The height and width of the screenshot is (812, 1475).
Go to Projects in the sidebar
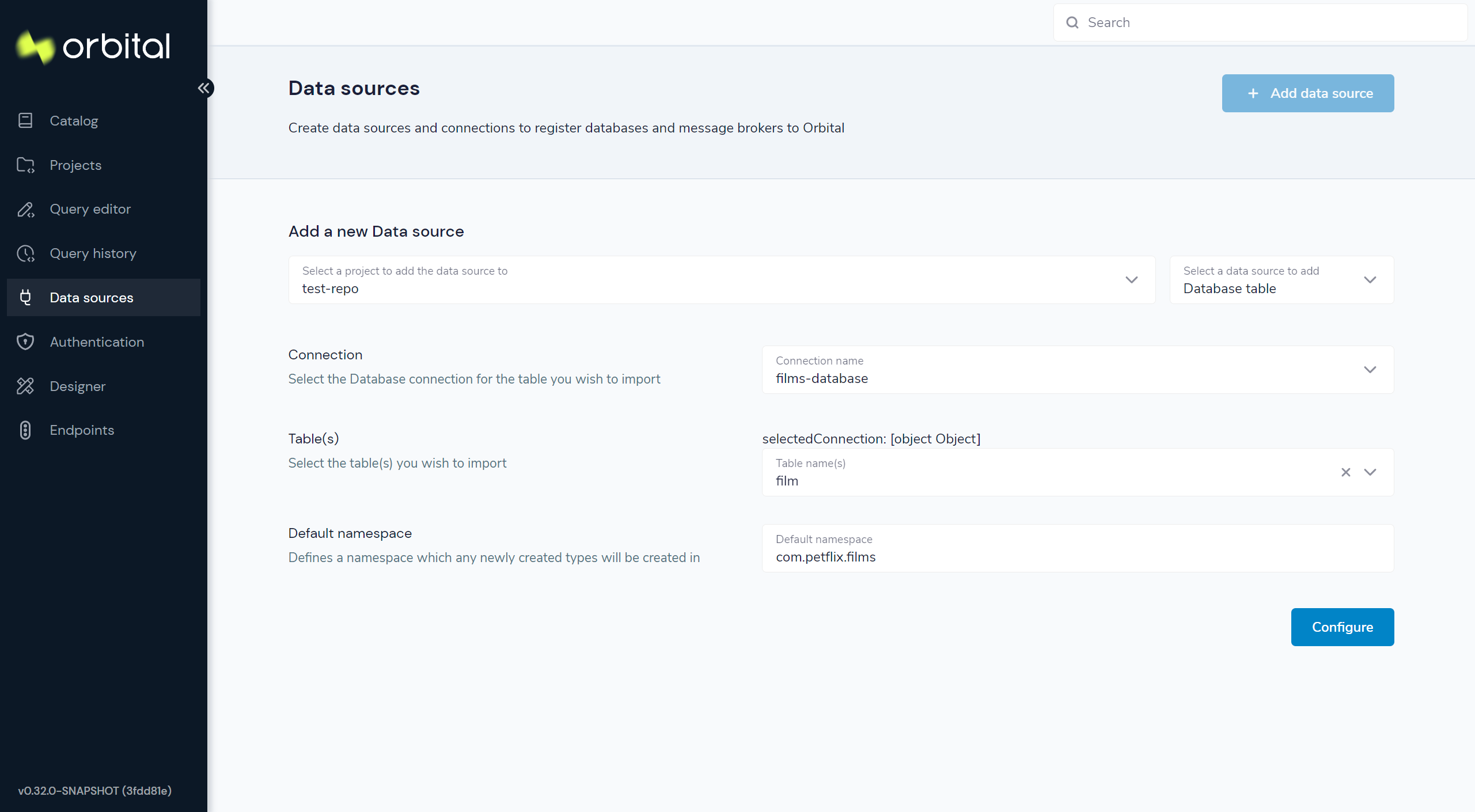(x=104, y=165)
